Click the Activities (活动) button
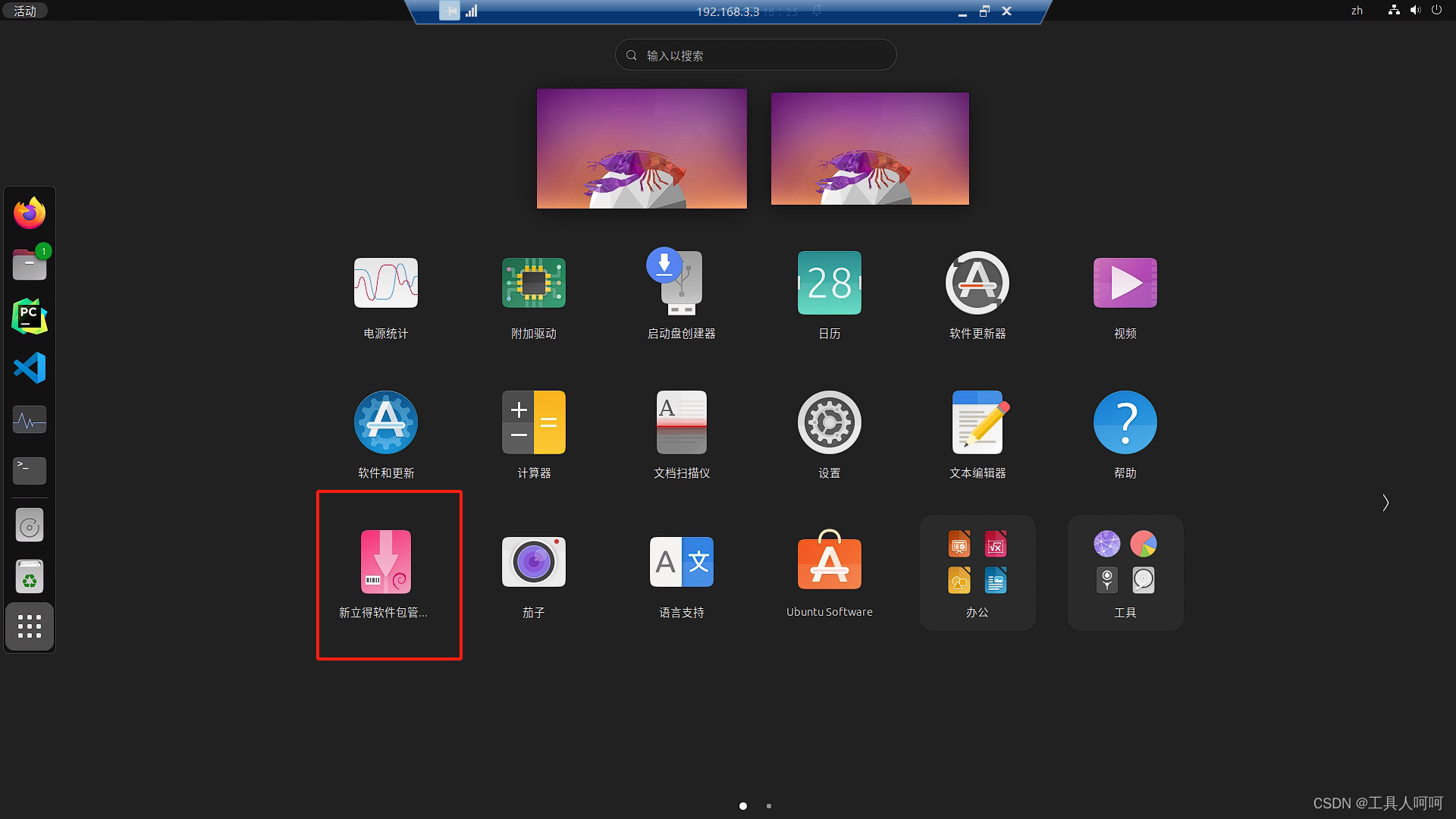The height and width of the screenshot is (819, 1456). pyautogui.click(x=25, y=11)
